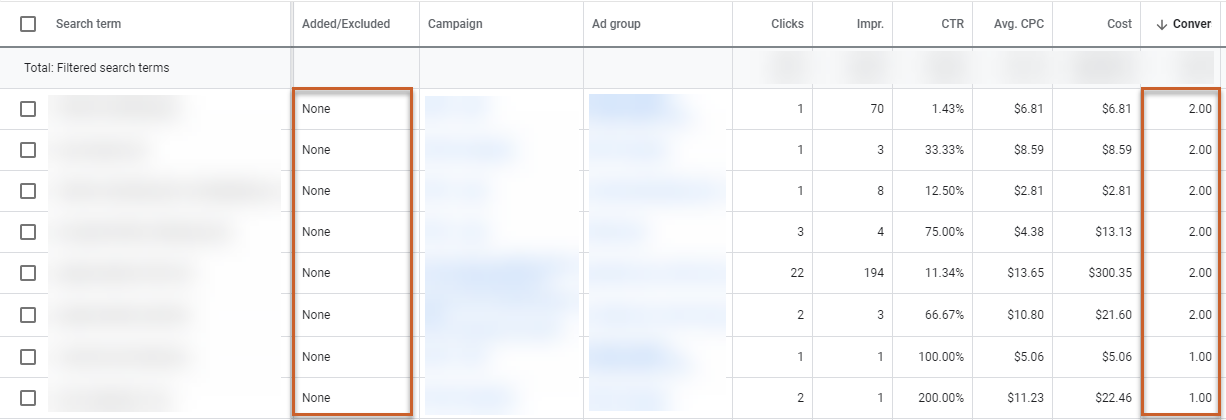Sort the table by Campaign header

pyautogui.click(x=455, y=24)
